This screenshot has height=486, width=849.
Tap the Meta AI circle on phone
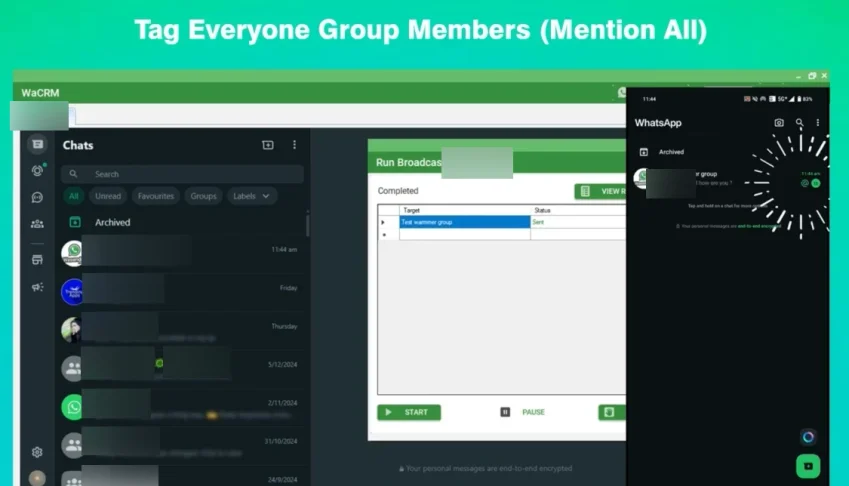[808, 437]
